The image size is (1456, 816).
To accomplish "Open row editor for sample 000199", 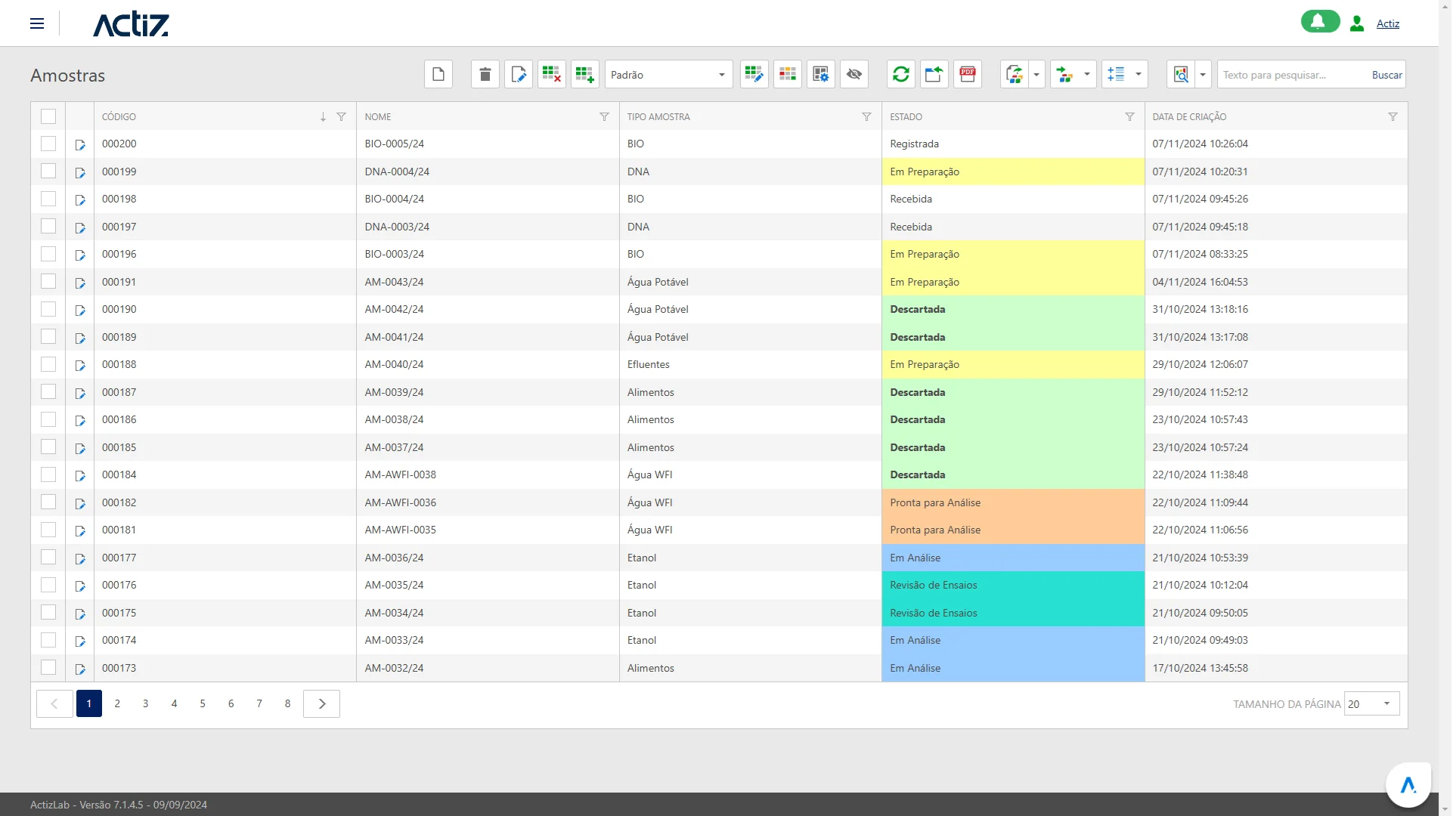I will [x=80, y=173].
